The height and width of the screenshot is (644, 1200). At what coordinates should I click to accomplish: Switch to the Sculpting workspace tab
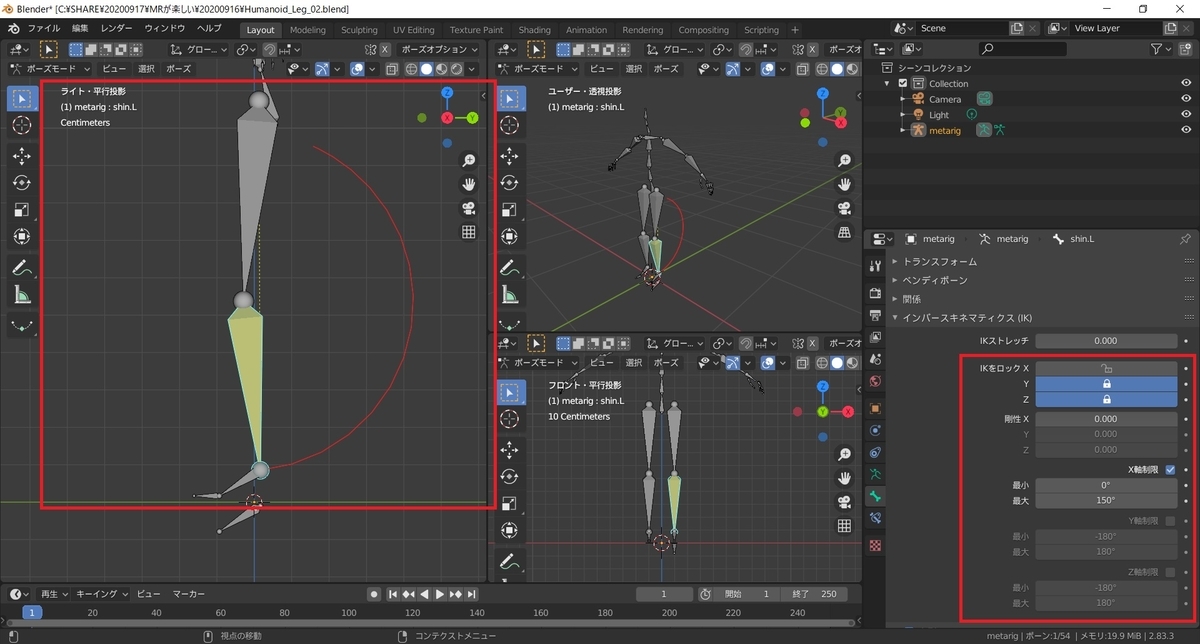click(x=359, y=30)
